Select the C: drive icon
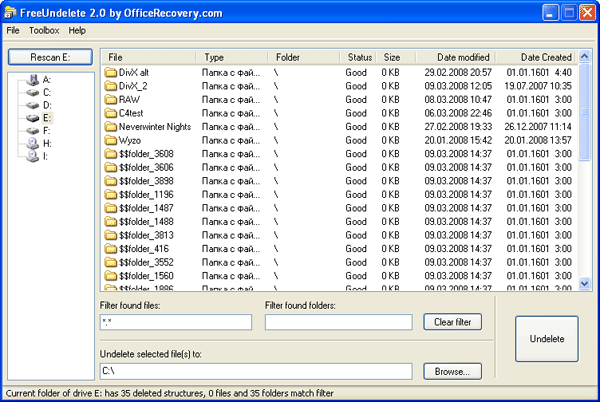This screenshot has width=600, height=402. [33, 93]
